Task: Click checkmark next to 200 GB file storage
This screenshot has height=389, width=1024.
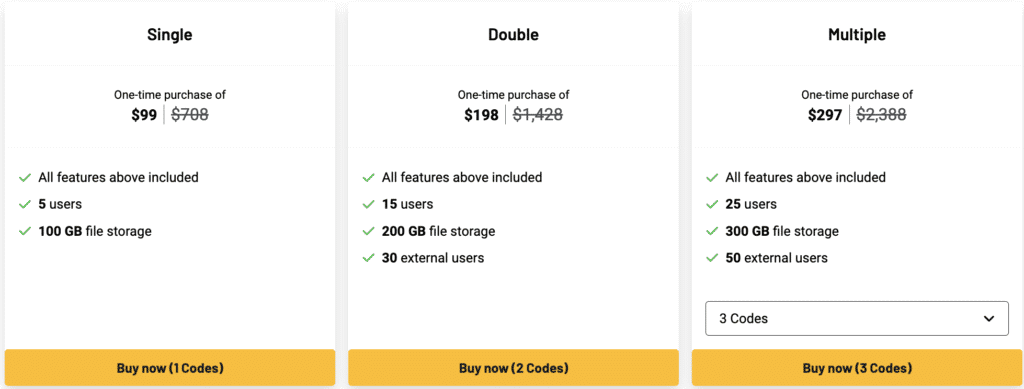Action: [x=368, y=231]
